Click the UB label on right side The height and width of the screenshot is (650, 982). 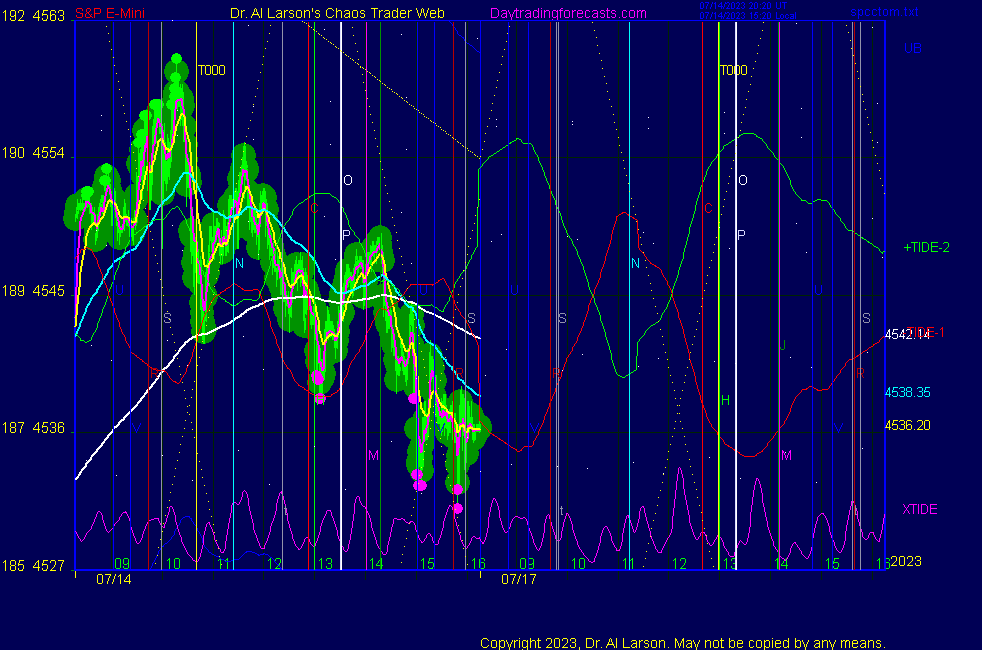tap(912, 48)
